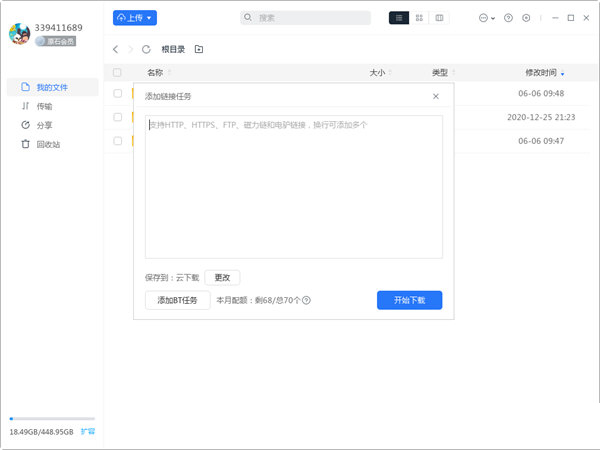This screenshot has height=450, width=600.
Task: Click the root directory breadcrumb
Action: tap(173, 49)
